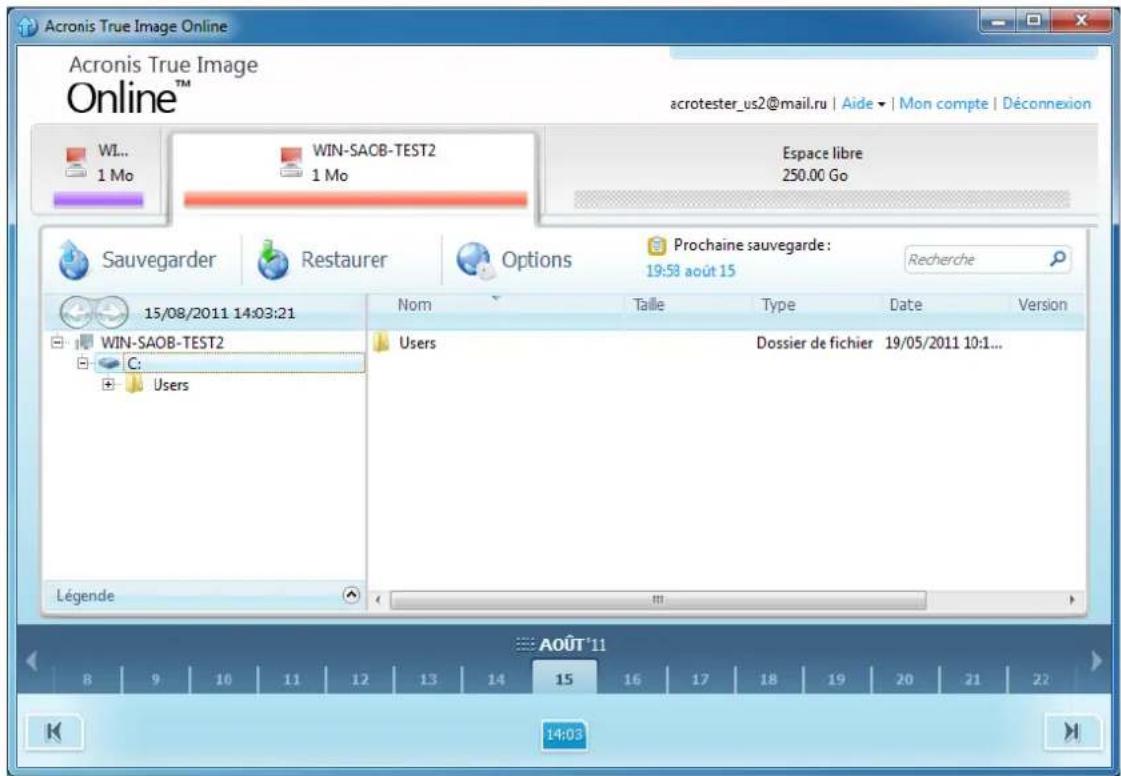Viewport: 1121px width, 776px height.
Task: Click the AOÛT'11 month label
Action: [x=573, y=645]
